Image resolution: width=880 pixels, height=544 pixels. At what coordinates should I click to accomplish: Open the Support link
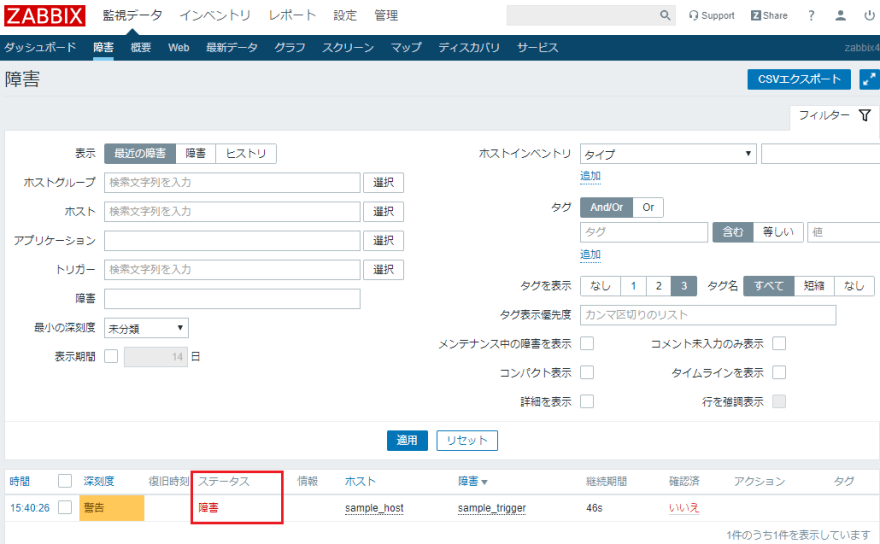tap(712, 16)
